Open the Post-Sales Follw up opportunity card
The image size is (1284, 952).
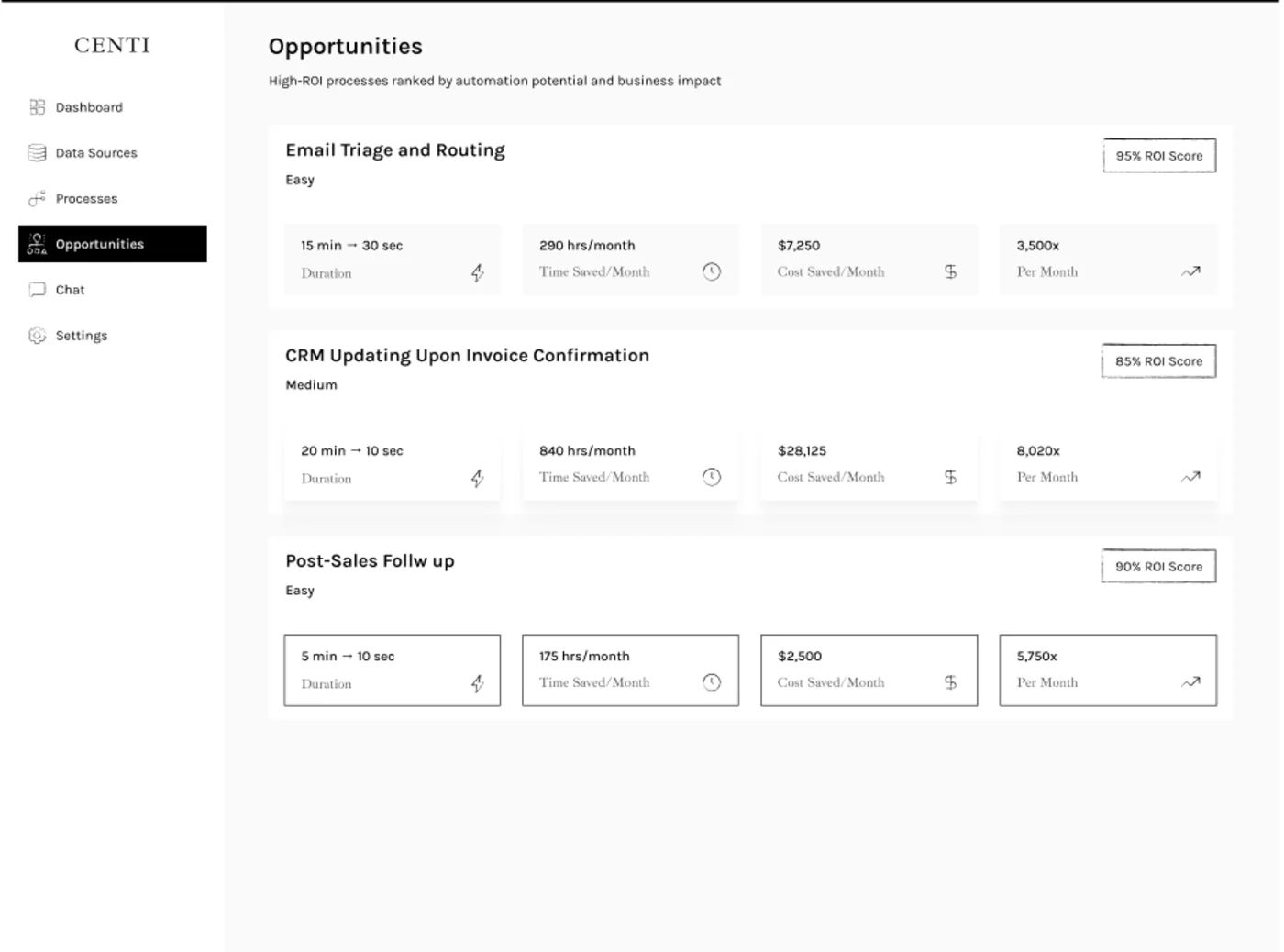tap(370, 560)
